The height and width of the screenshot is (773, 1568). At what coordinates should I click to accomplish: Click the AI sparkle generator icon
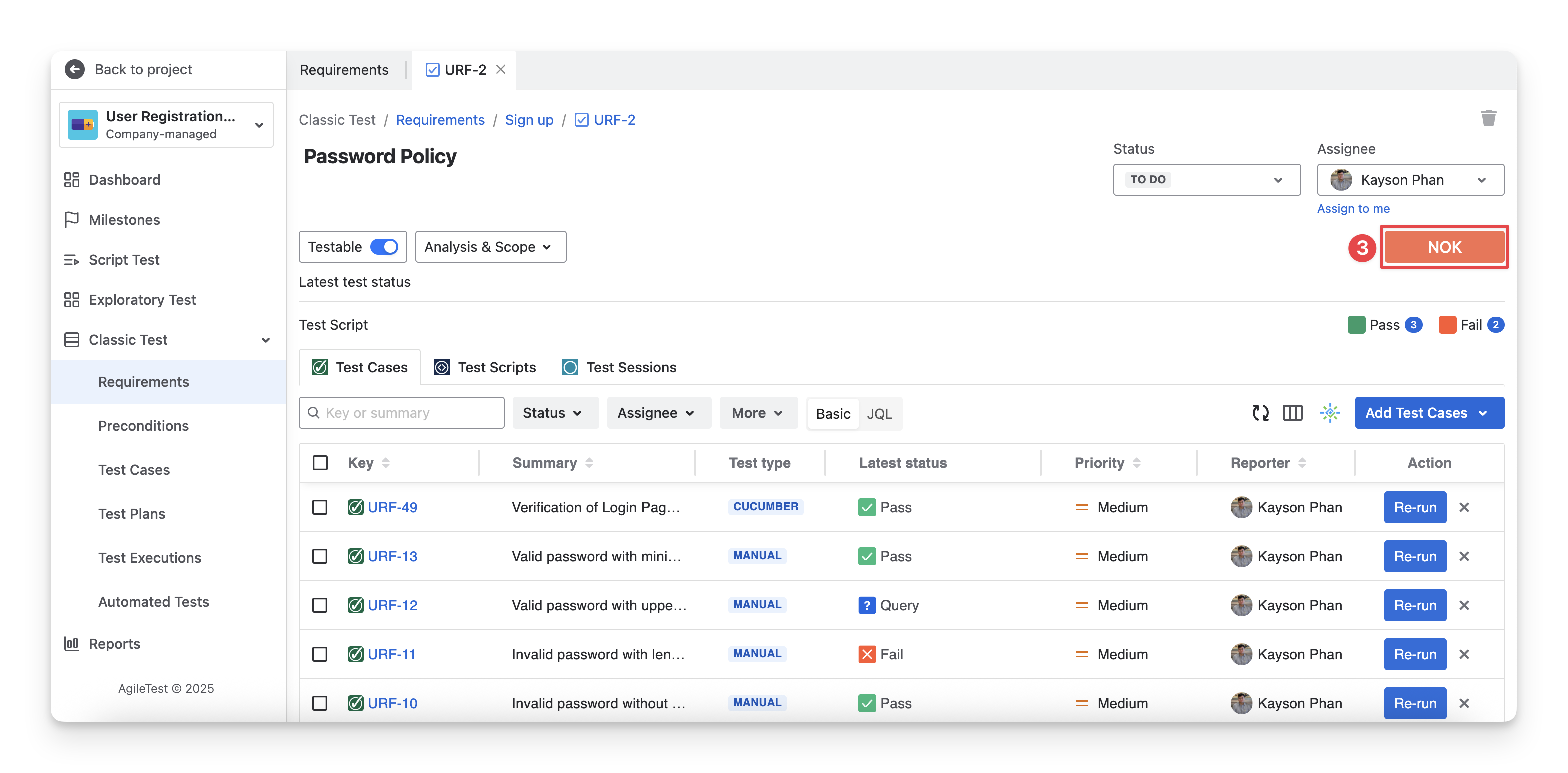(x=1330, y=413)
